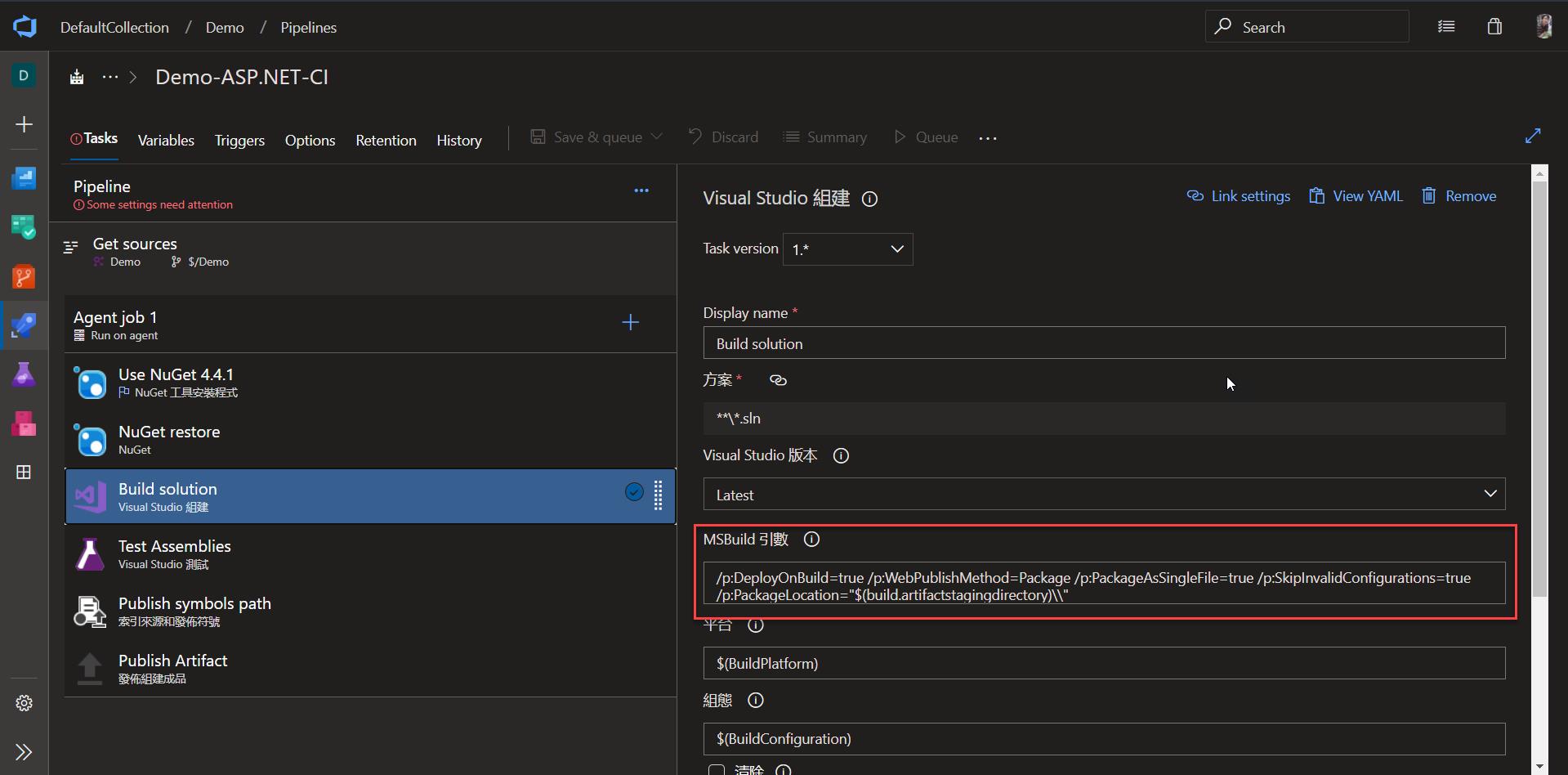Click the fullscreen expand arrow icon top right
The width and height of the screenshot is (1568, 775).
[x=1533, y=136]
